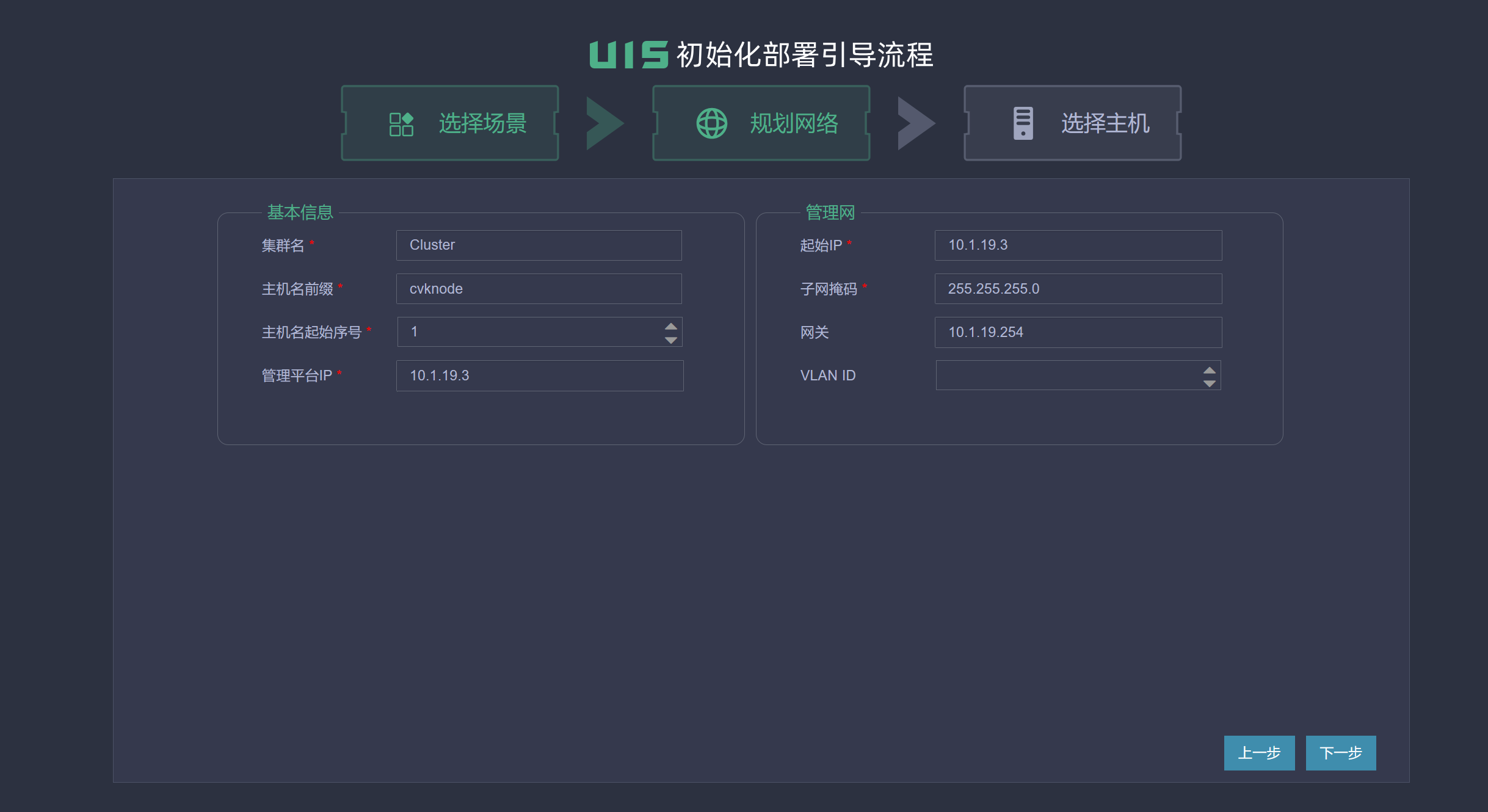Click the globe icon in 规划网络 step
This screenshot has width=1488, height=812.
click(x=711, y=123)
